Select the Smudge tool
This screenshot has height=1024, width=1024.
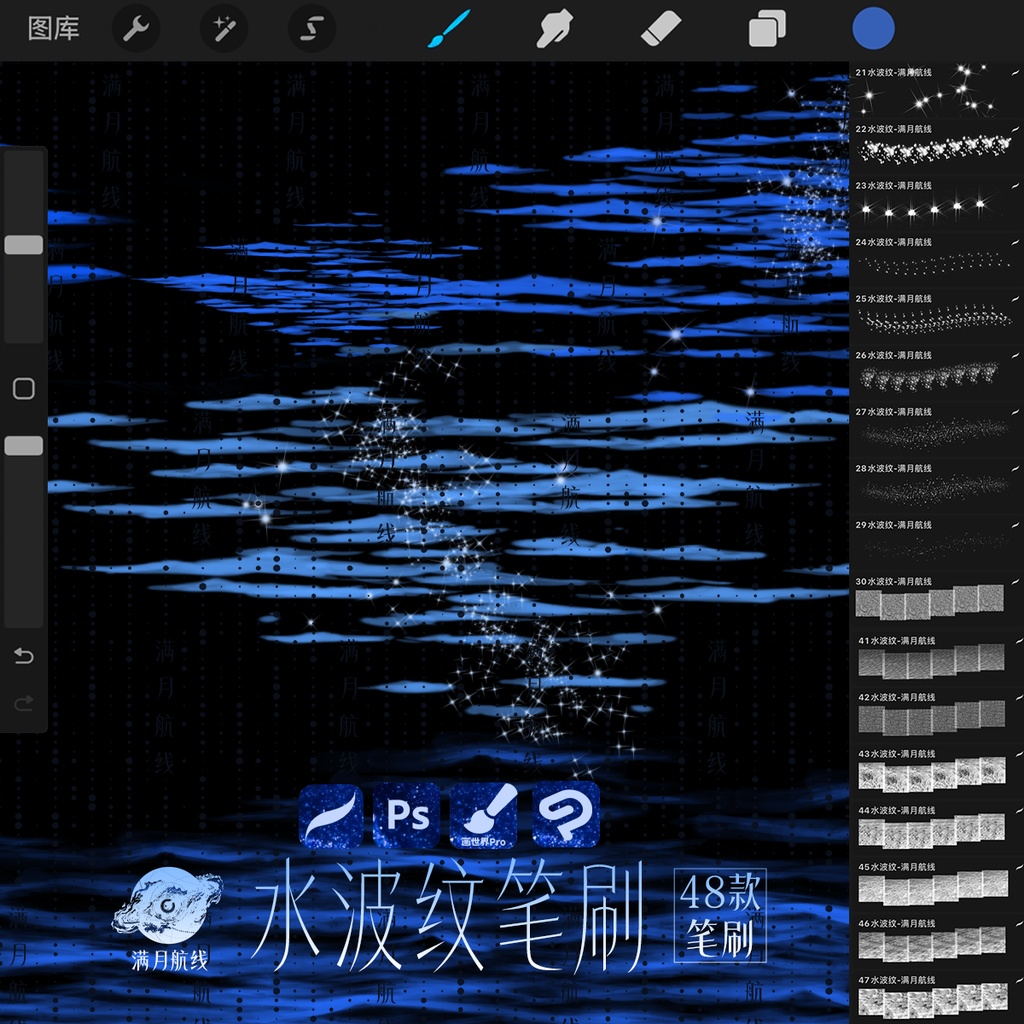(554, 28)
